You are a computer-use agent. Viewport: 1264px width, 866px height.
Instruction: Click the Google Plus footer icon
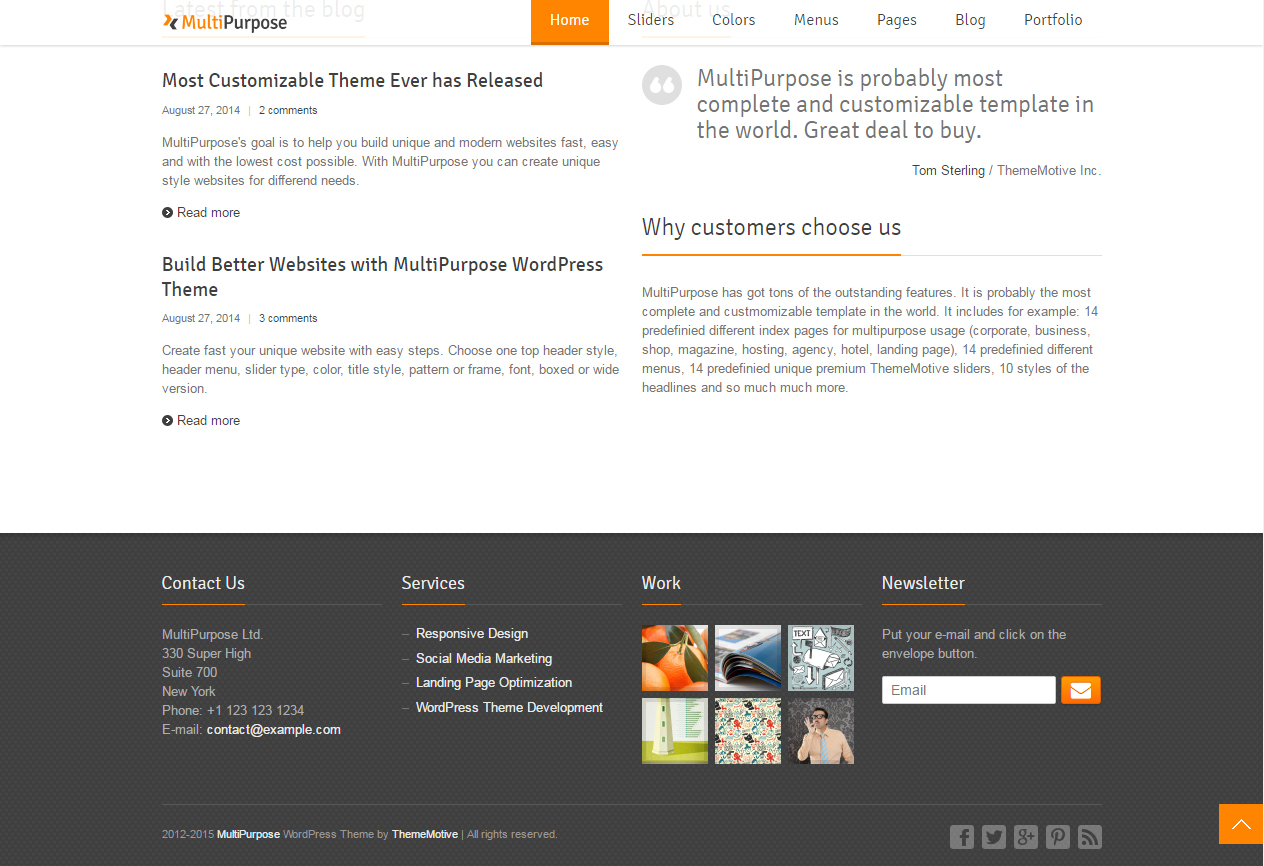[x=1026, y=837]
